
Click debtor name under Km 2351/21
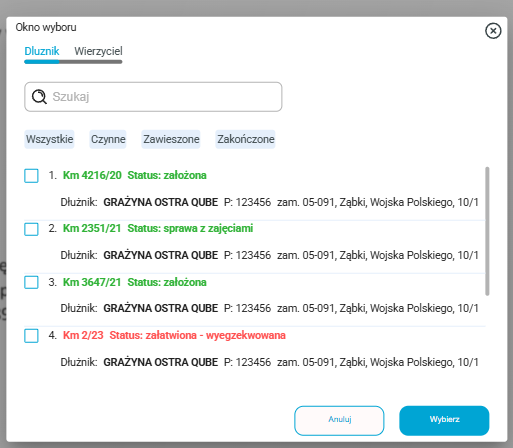tap(160, 255)
